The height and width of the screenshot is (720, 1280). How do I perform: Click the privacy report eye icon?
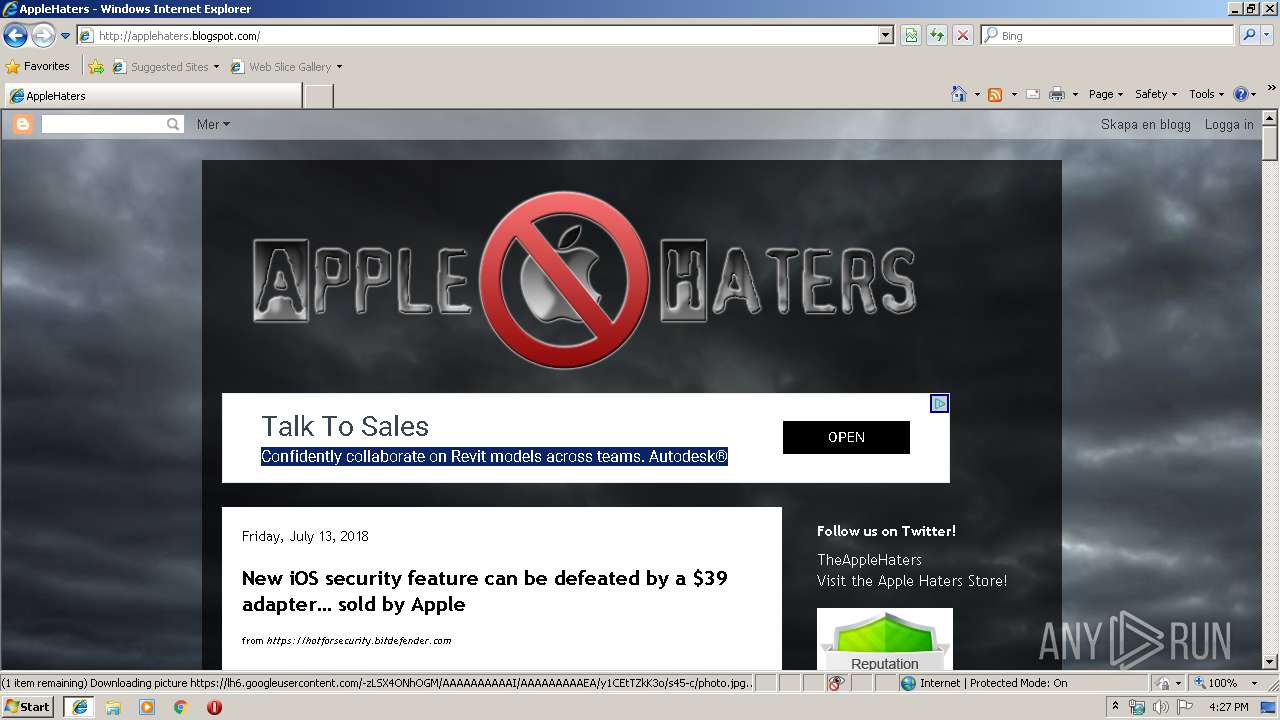[x=836, y=683]
